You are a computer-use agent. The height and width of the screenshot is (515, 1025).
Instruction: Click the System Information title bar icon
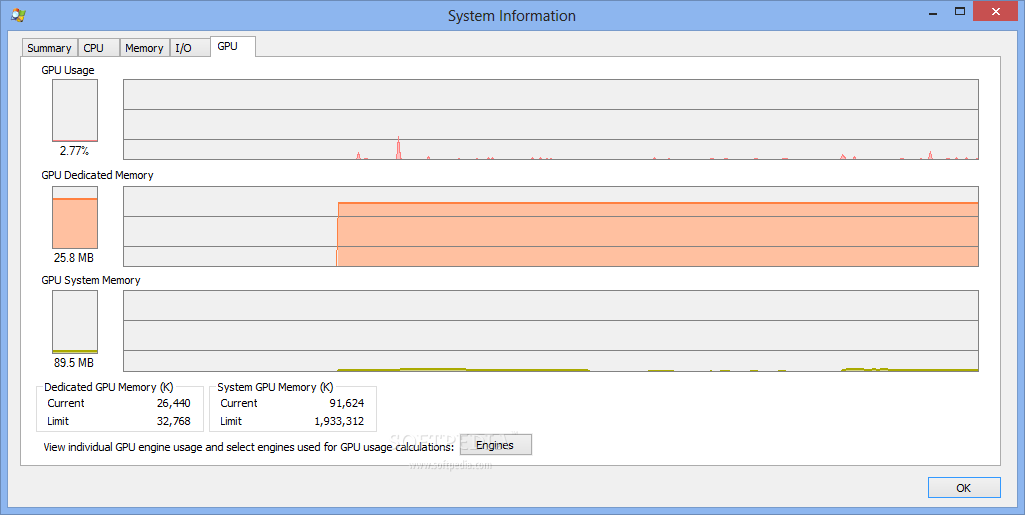point(17,15)
